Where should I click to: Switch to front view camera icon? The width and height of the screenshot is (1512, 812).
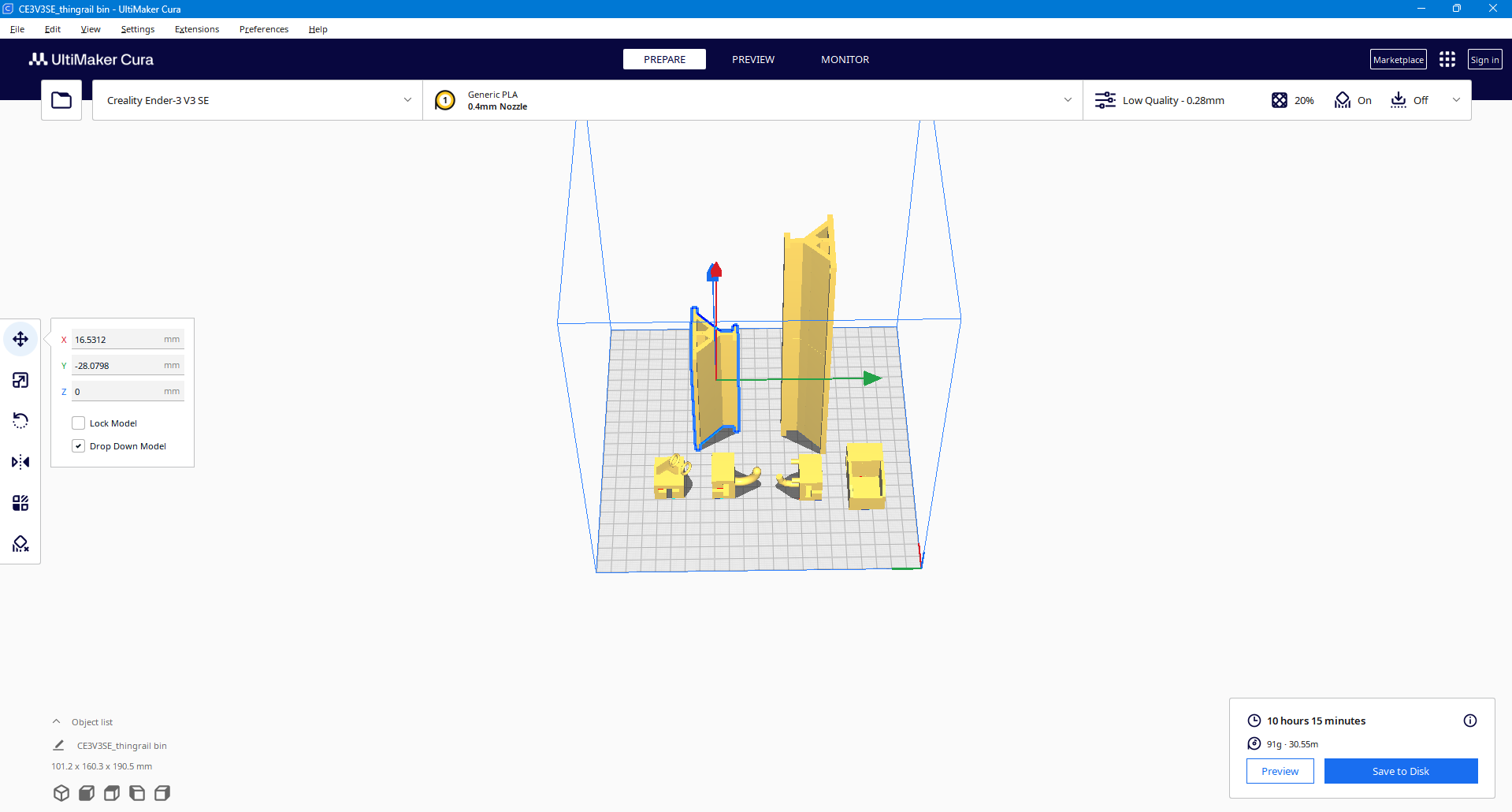pyautogui.click(x=87, y=793)
